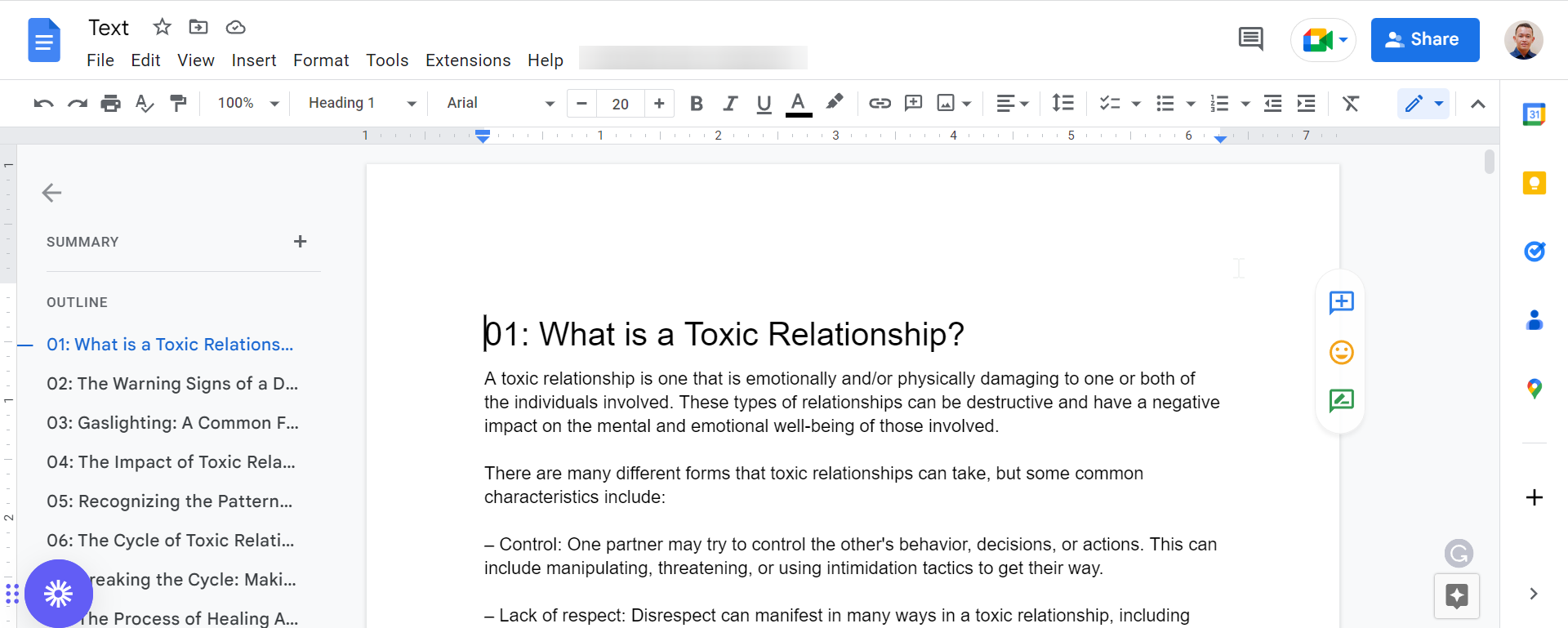This screenshot has width=1568, height=628.
Task: Add a comment from the toolbar
Action: click(914, 103)
